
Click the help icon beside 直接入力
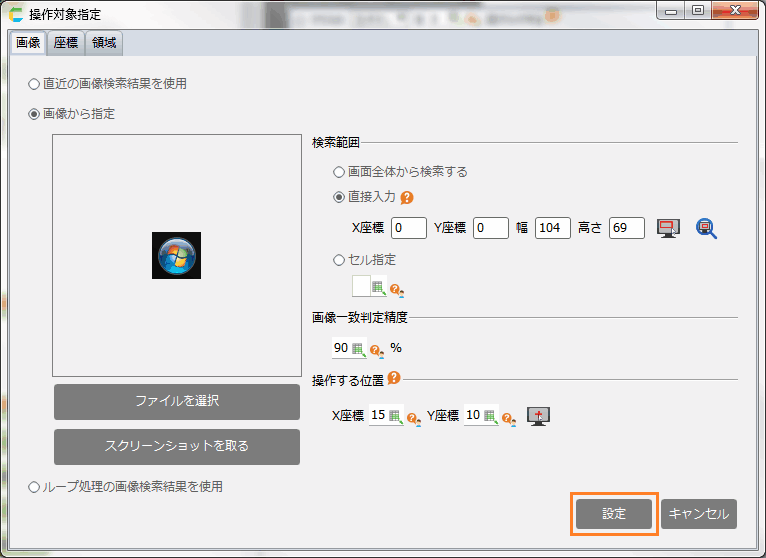(407, 198)
